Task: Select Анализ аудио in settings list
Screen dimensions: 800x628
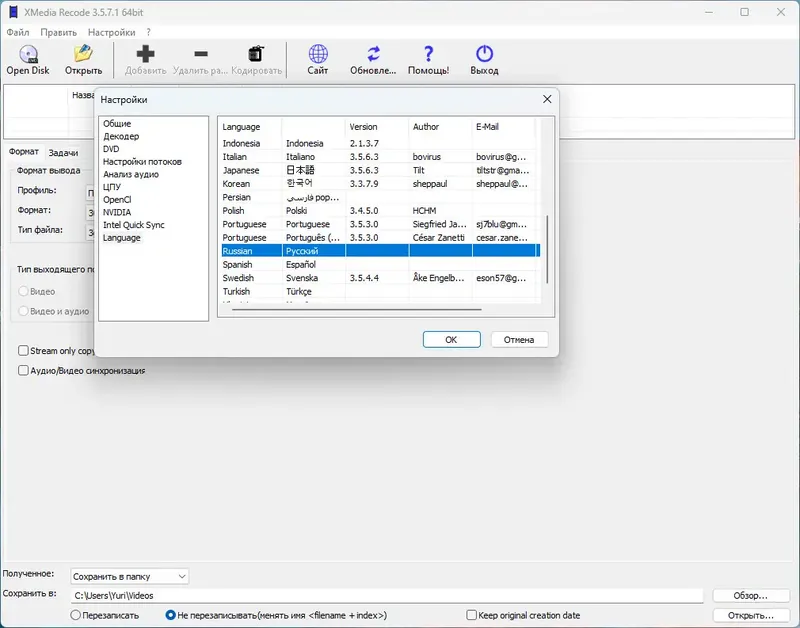Action: (131, 174)
